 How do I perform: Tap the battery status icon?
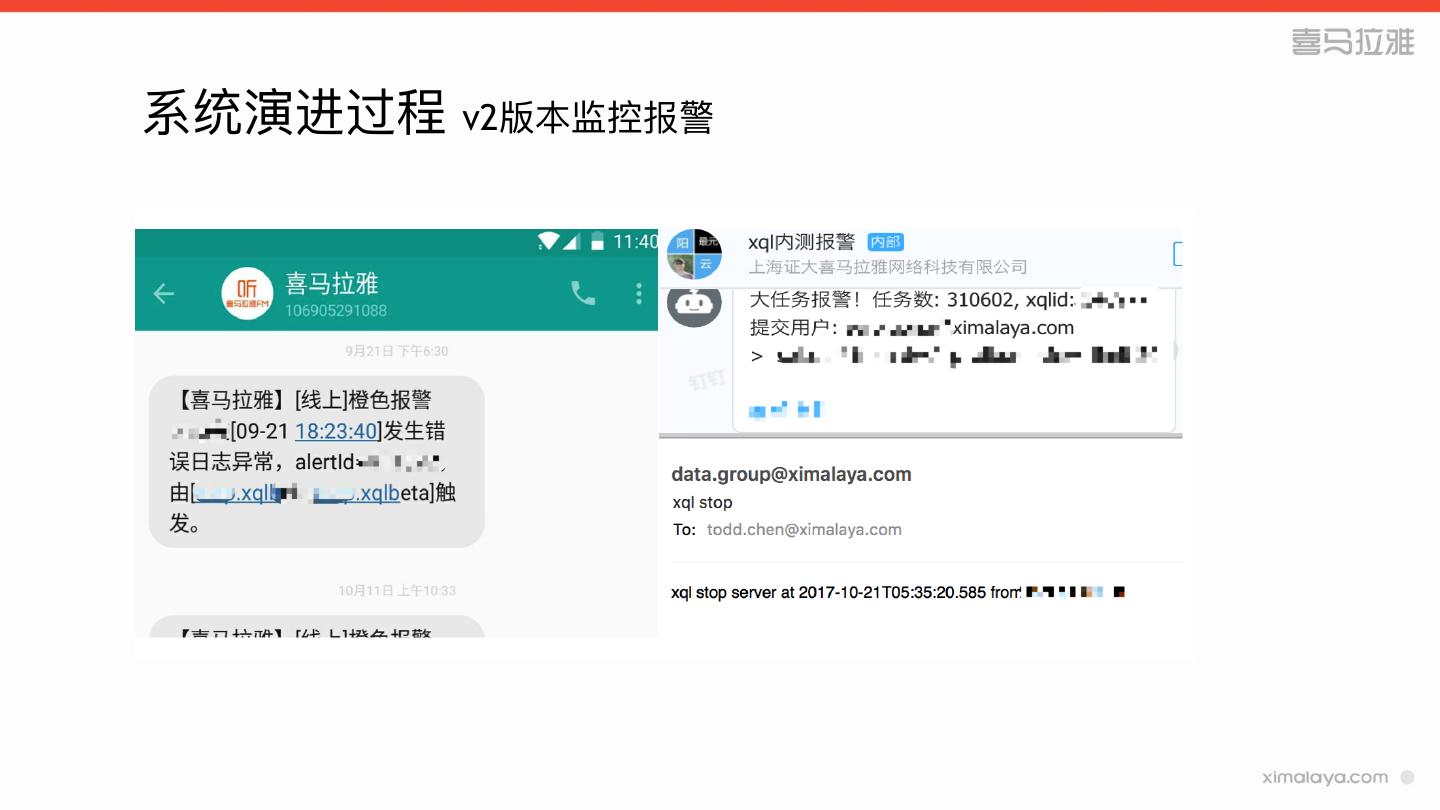pos(597,241)
